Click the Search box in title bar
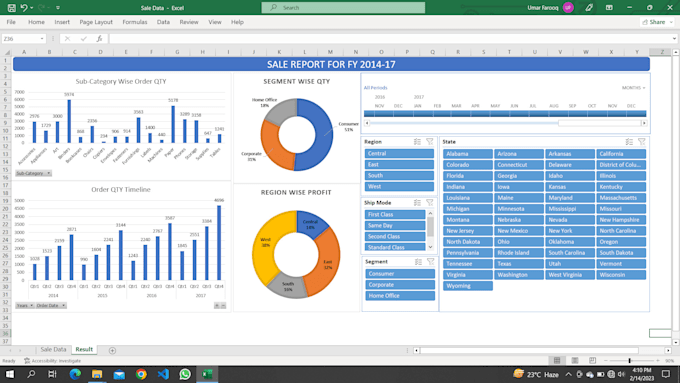This screenshot has height=383, width=680. point(343,7)
